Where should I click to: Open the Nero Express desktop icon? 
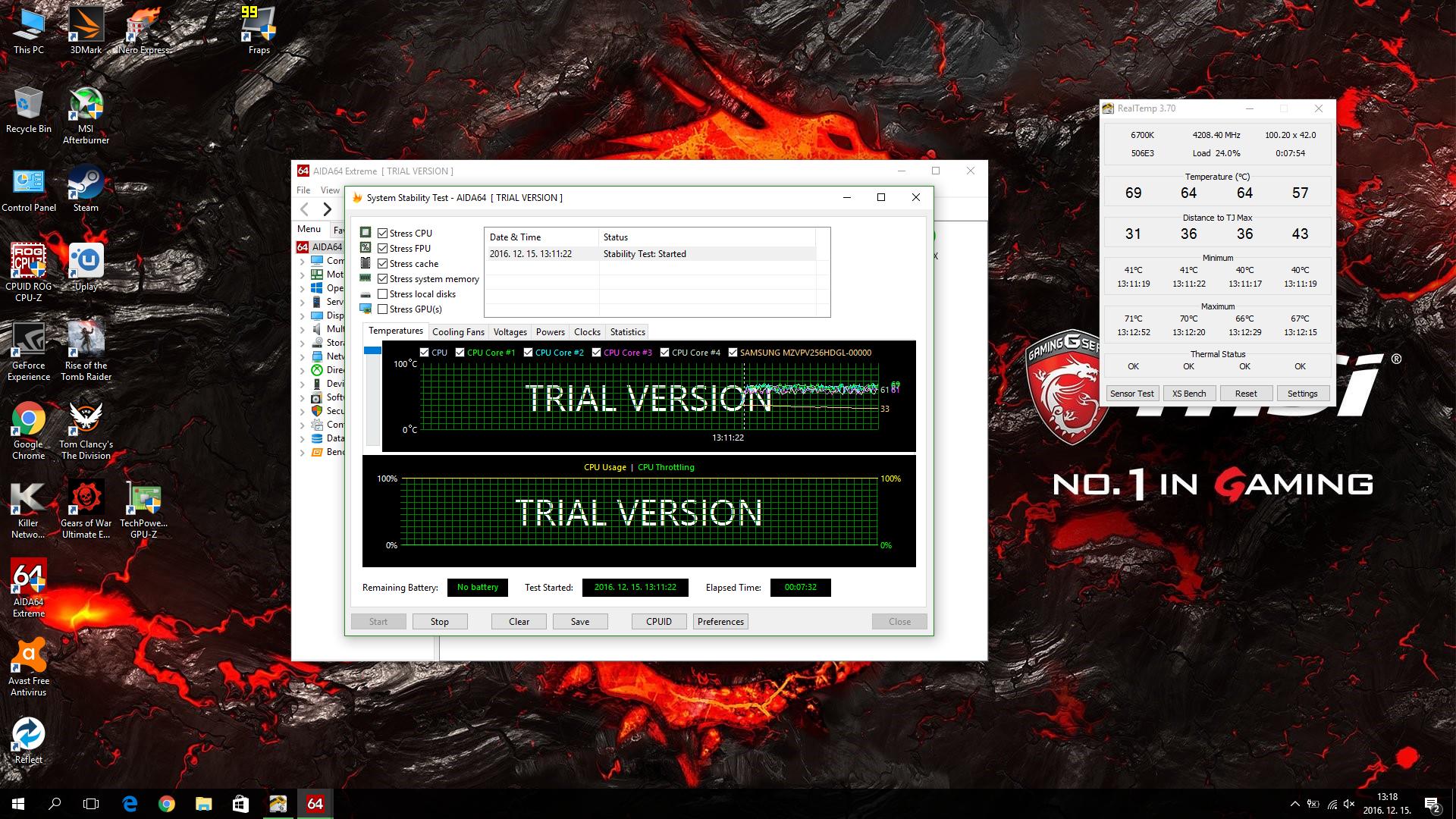tap(143, 30)
